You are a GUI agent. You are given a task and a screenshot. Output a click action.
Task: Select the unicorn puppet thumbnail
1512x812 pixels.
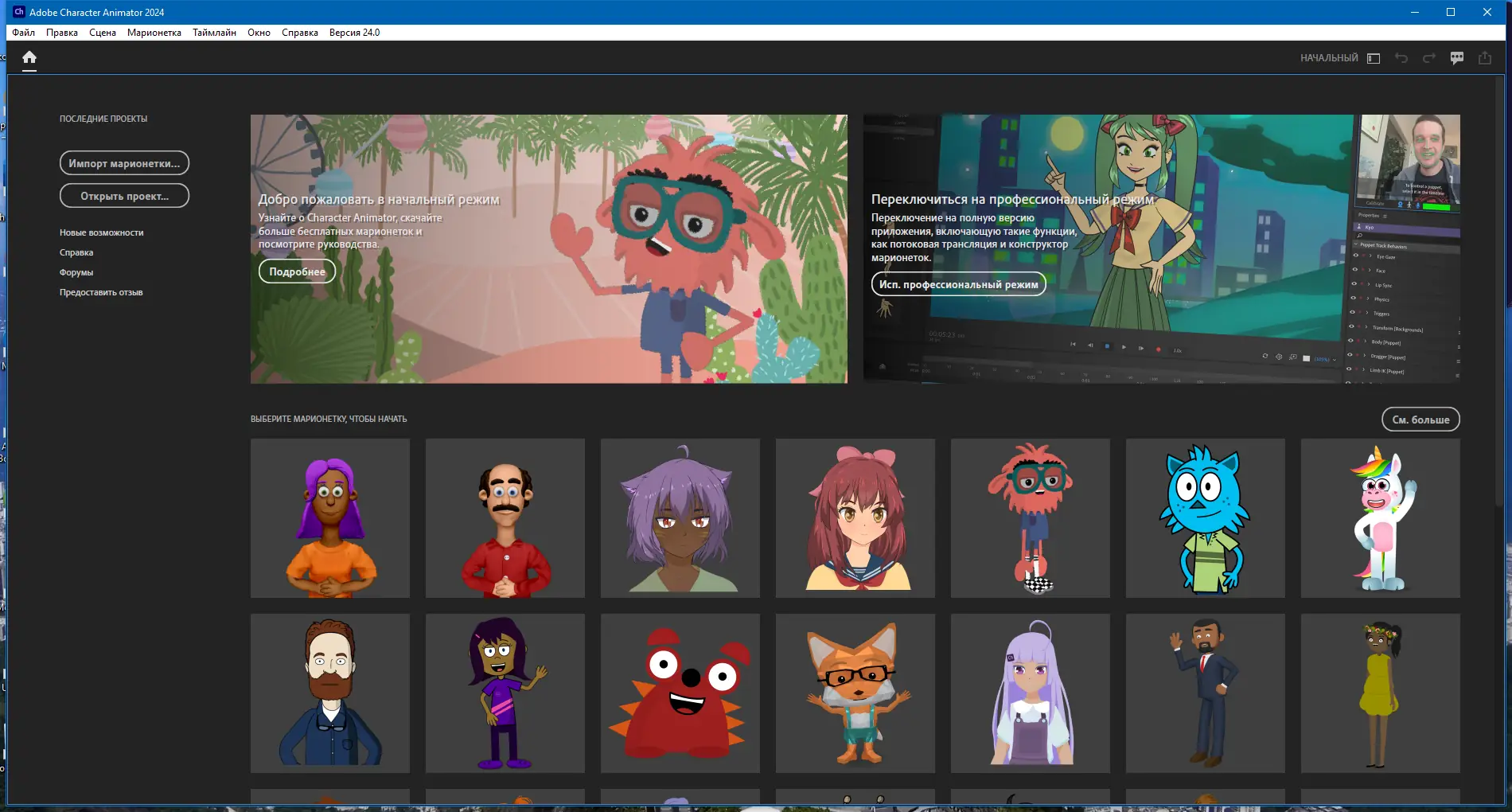click(x=1380, y=517)
